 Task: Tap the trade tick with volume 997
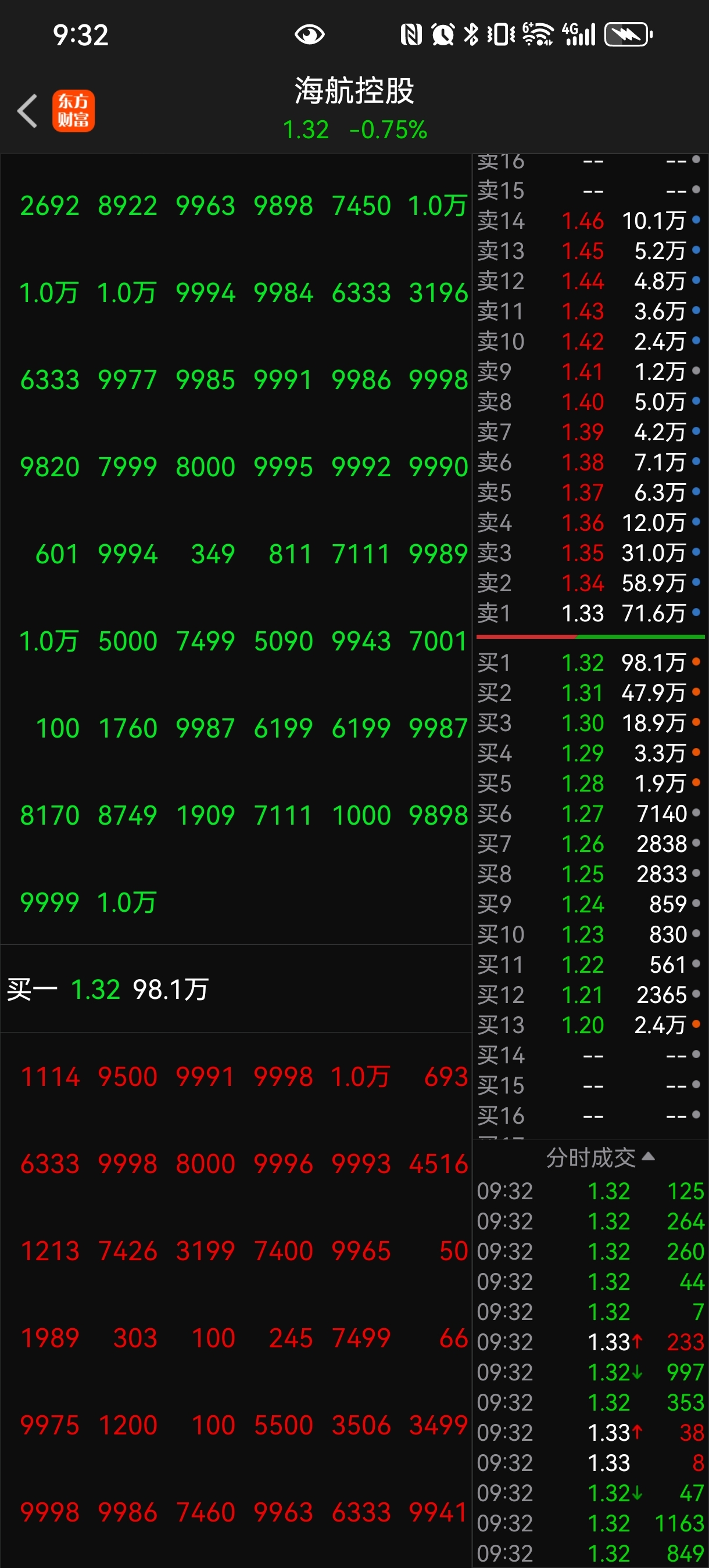590,1372
